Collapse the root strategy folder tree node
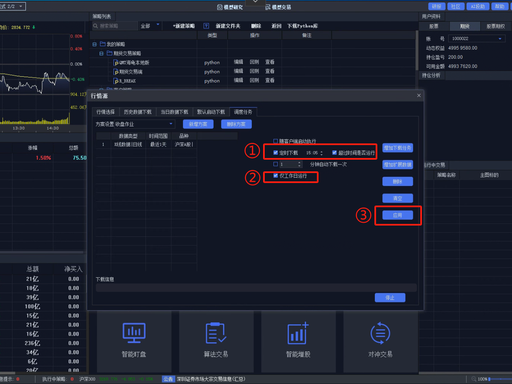The image size is (512, 384). (x=94, y=44)
